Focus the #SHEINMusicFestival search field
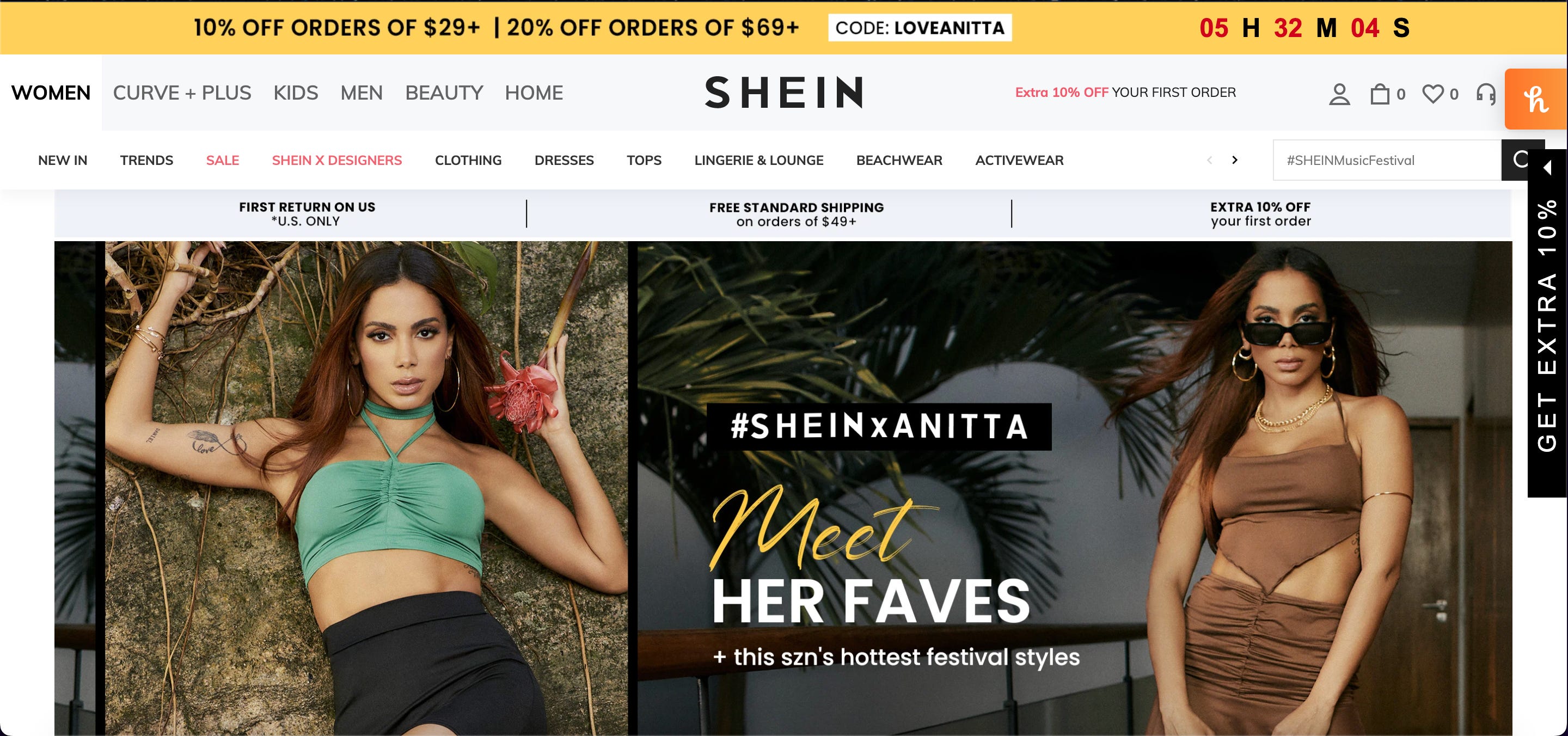Image resolution: width=1568 pixels, height=736 pixels. [x=1387, y=160]
